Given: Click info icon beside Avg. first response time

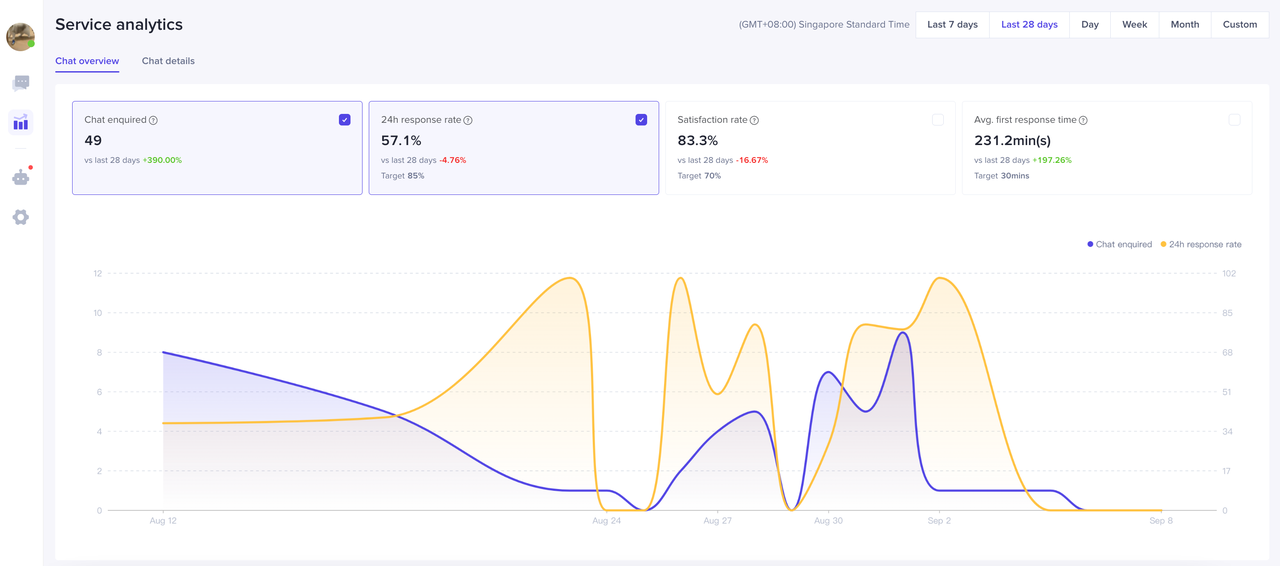Looking at the screenshot, I should [x=1083, y=120].
